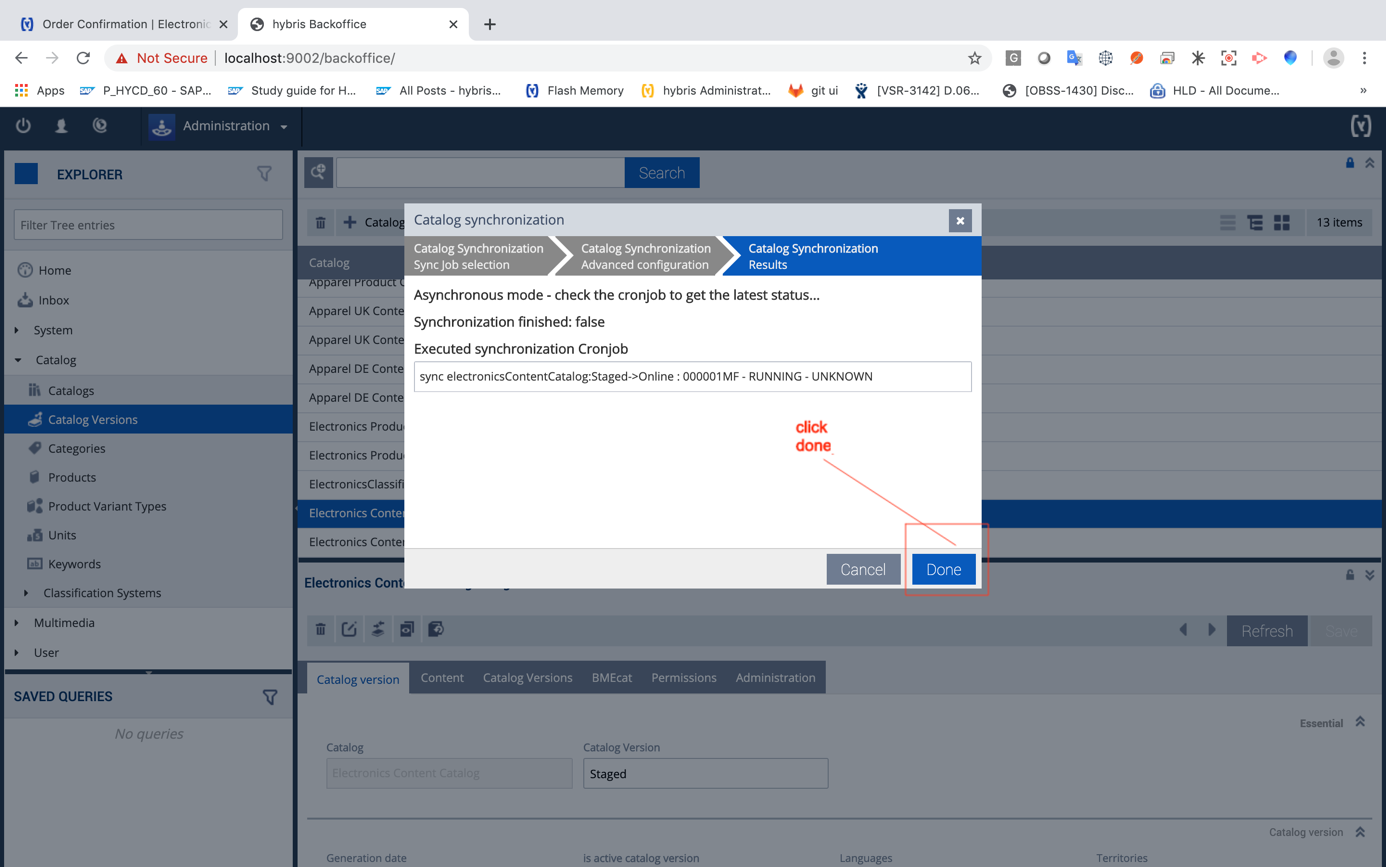
Task: Collapse the Essential section
Action: click(1360, 722)
